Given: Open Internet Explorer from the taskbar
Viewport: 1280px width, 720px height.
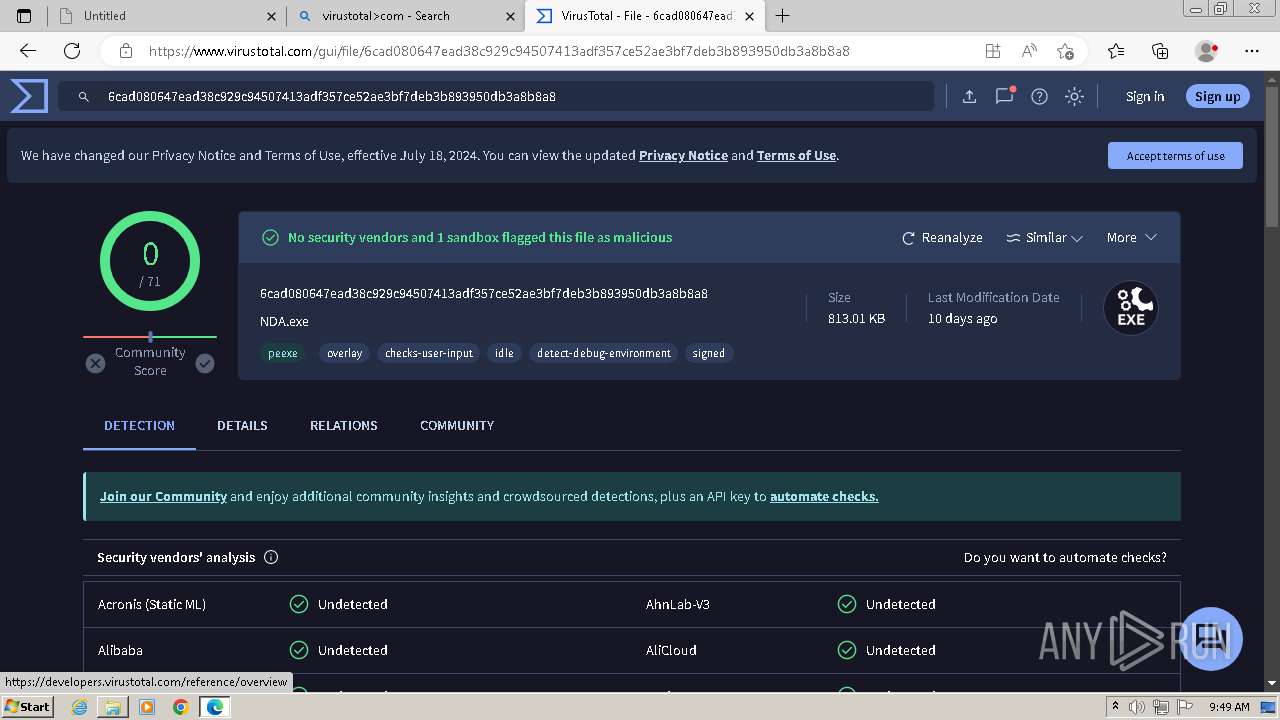Looking at the screenshot, I should click(80, 707).
